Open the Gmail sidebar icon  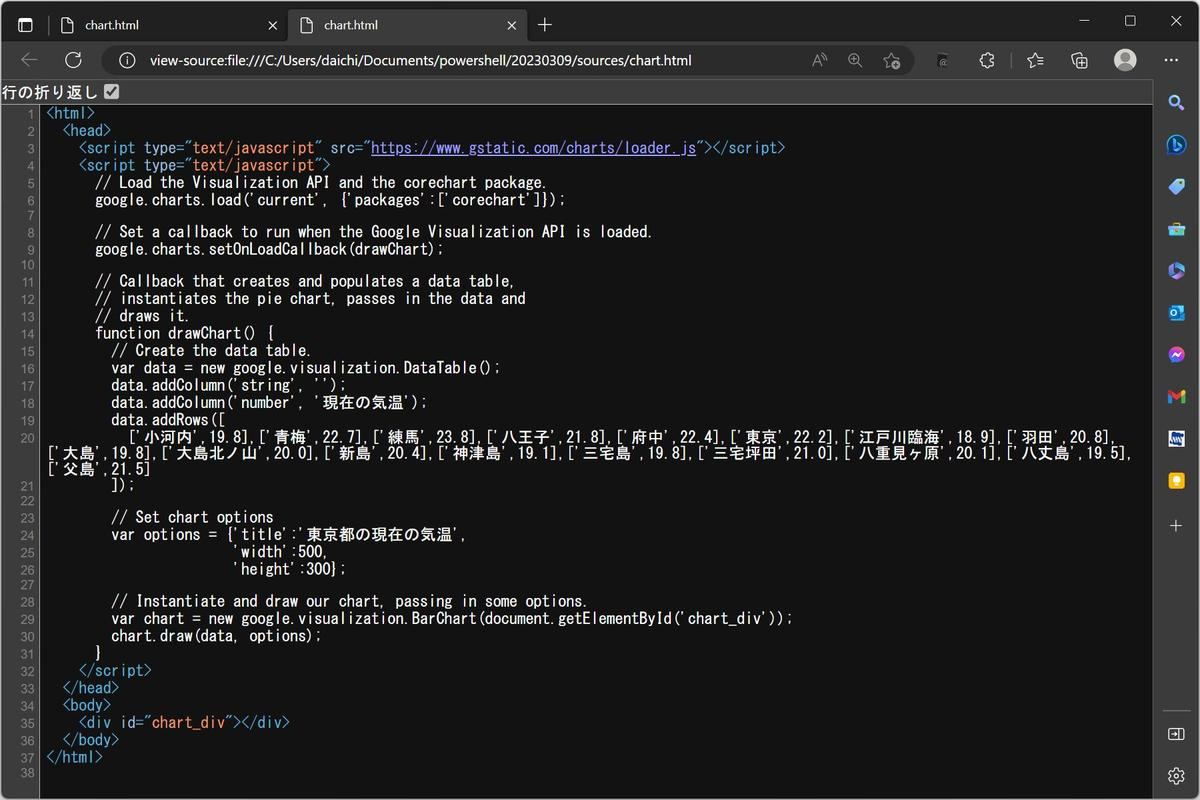[x=1176, y=397]
